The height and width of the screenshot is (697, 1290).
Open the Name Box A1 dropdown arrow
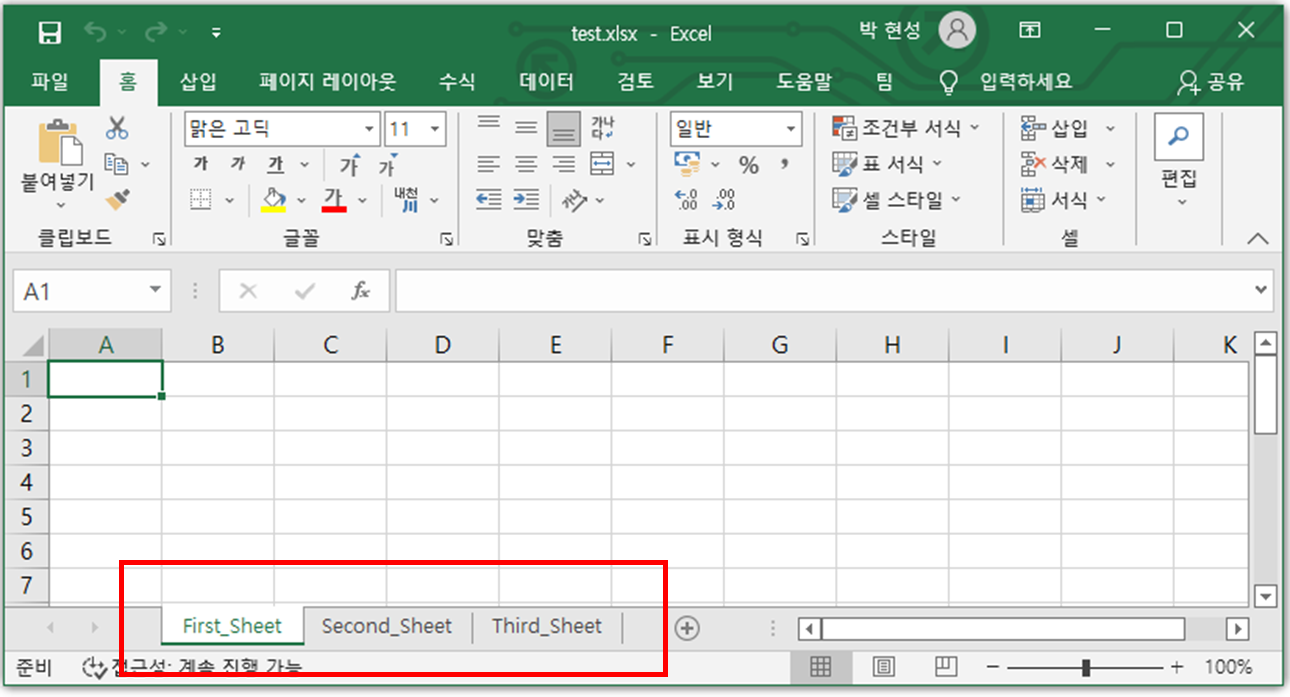[155, 290]
